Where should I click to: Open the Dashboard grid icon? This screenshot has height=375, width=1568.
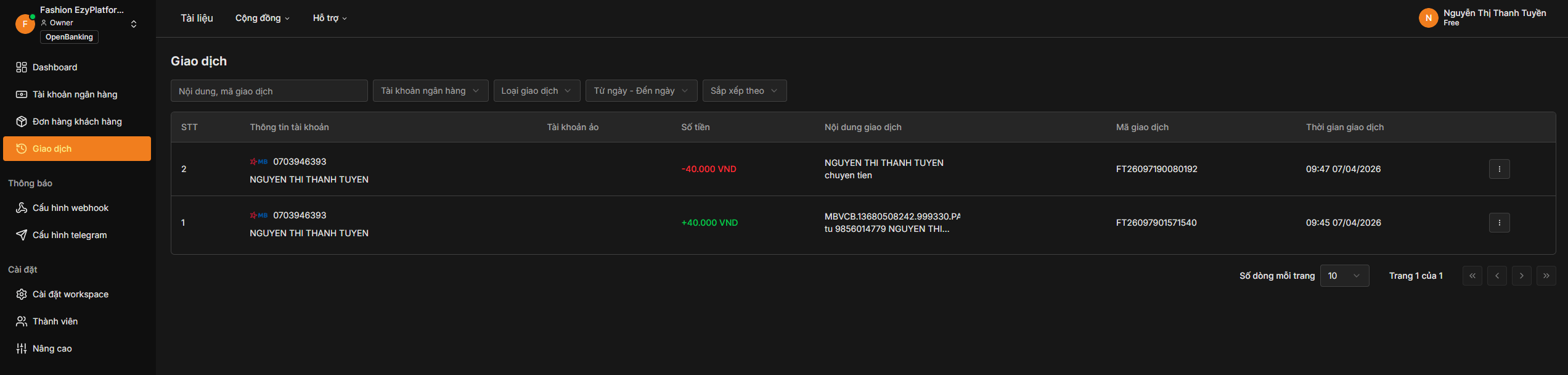click(22, 67)
